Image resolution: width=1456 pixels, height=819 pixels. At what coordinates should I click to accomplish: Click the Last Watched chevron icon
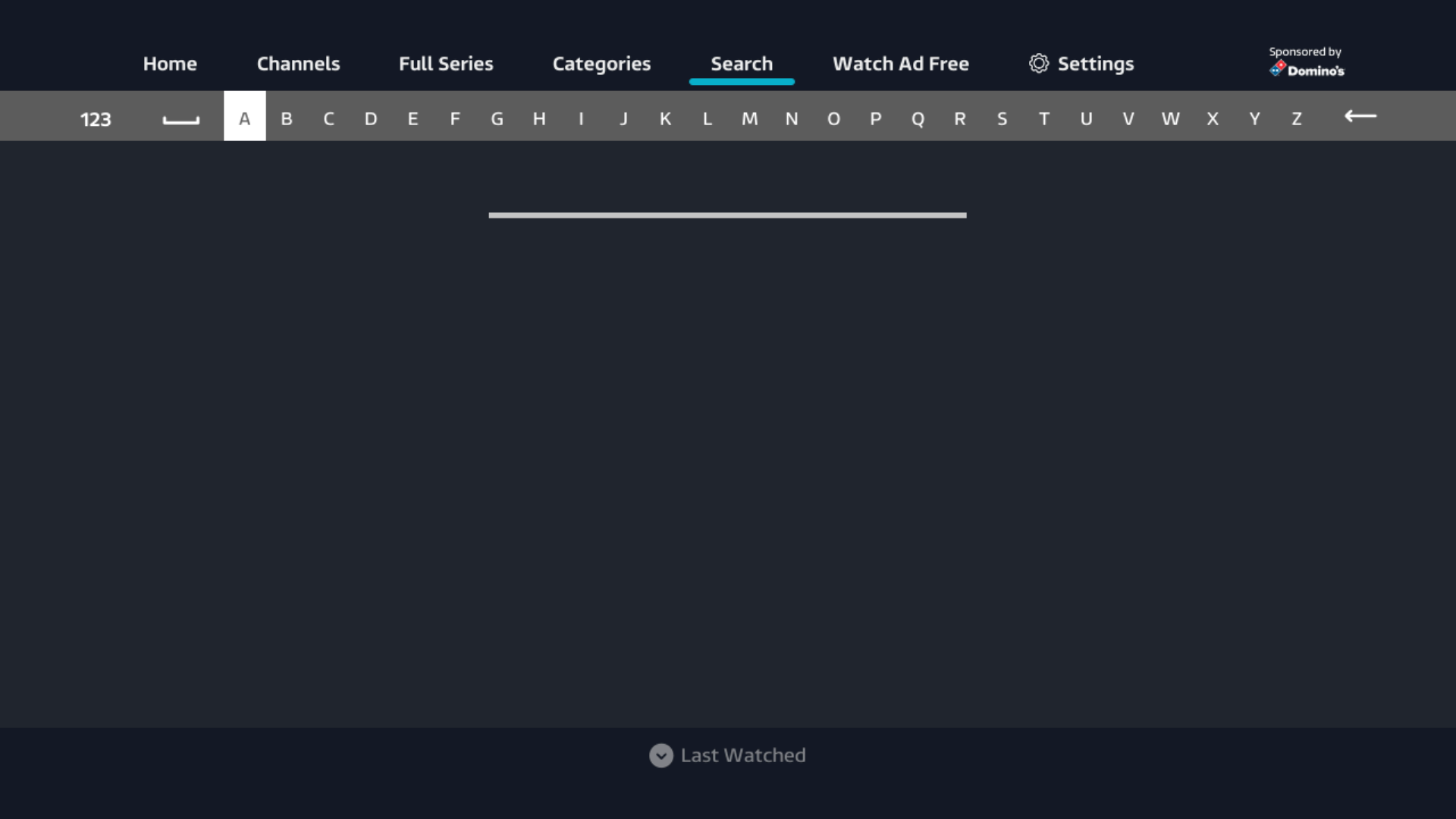661,755
